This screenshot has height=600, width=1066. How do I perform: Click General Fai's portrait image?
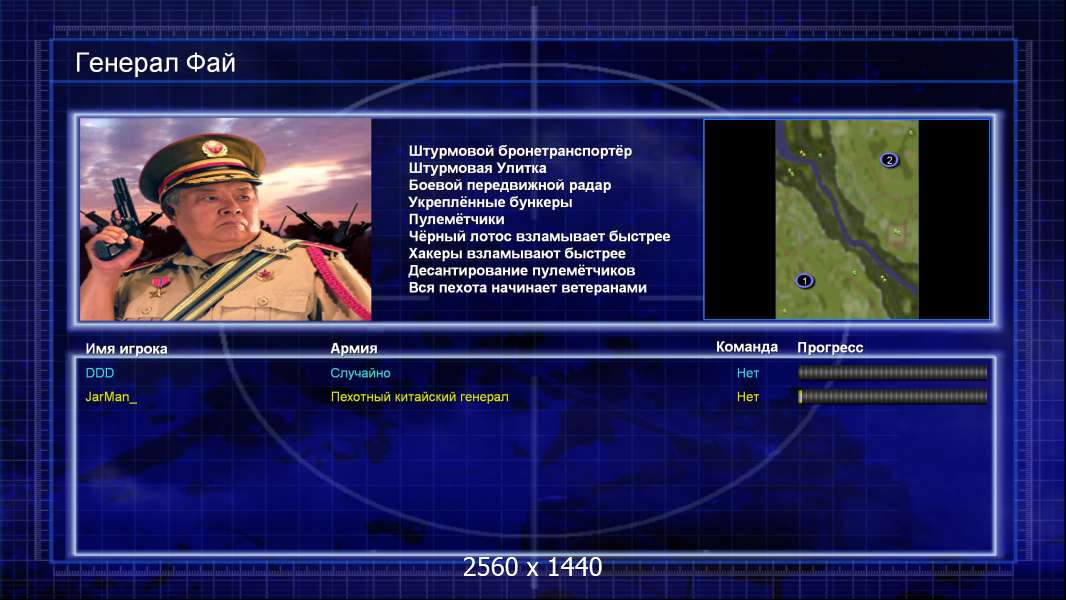pyautogui.click(x=226, y=219)
